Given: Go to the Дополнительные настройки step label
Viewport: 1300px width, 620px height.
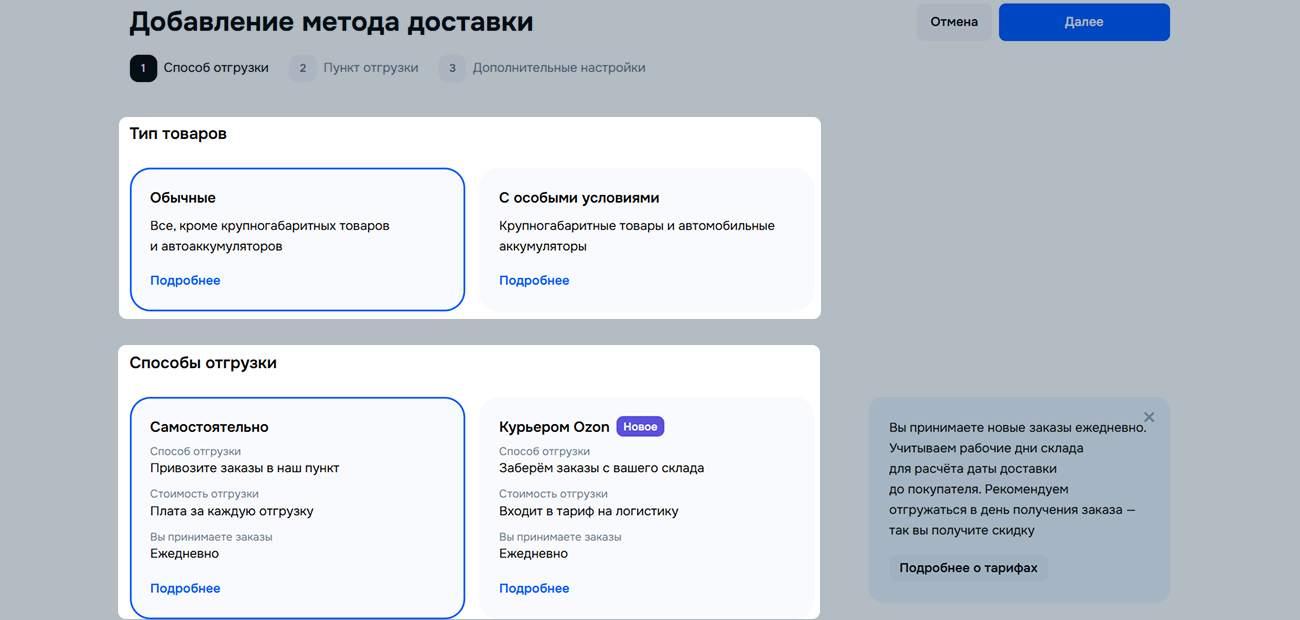Looking at the screenshot, I should 559,68.
